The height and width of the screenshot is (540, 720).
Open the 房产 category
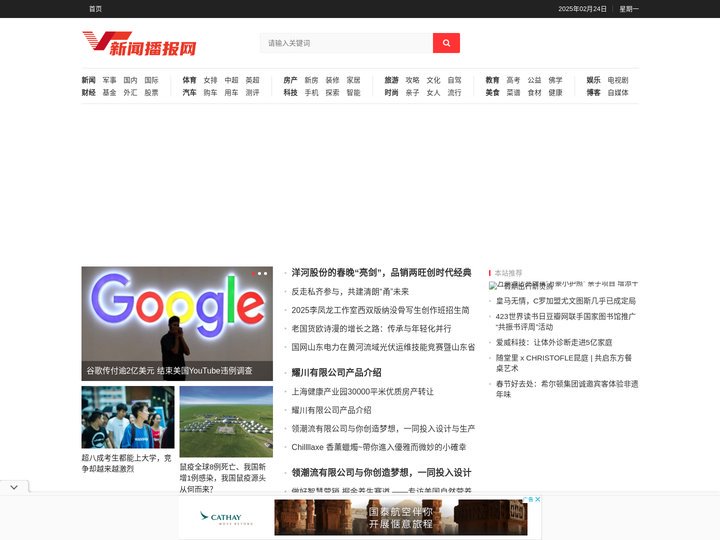pos(290,80)
